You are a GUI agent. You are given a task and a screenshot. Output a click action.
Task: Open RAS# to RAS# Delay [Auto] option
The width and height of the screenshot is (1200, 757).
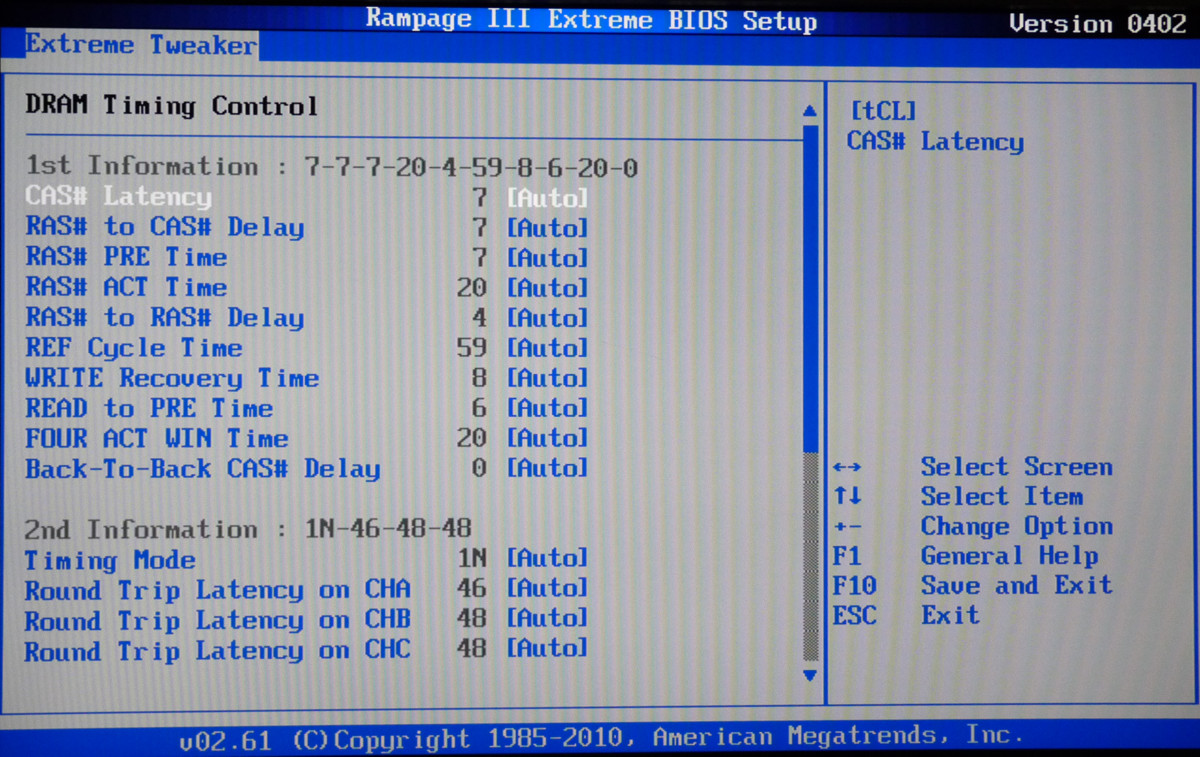click(x=548, y=318)
